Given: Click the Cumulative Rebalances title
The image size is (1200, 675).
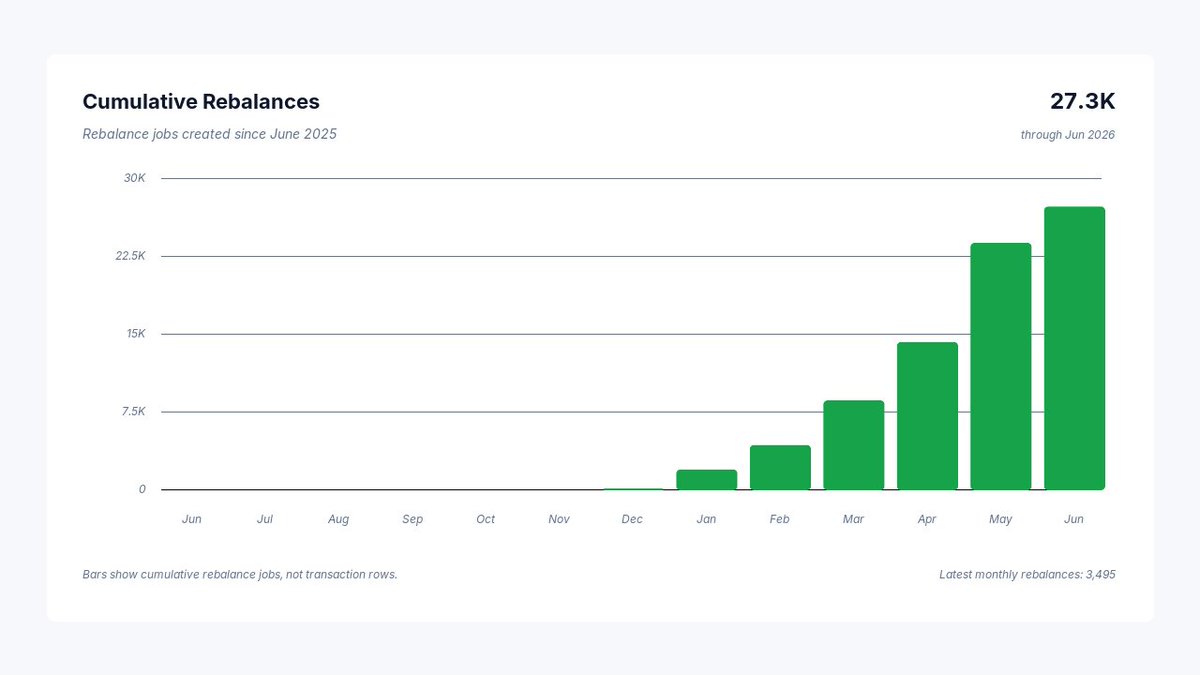Looking at the screenshot, I should pyautogui.click(x=201, y=102).
